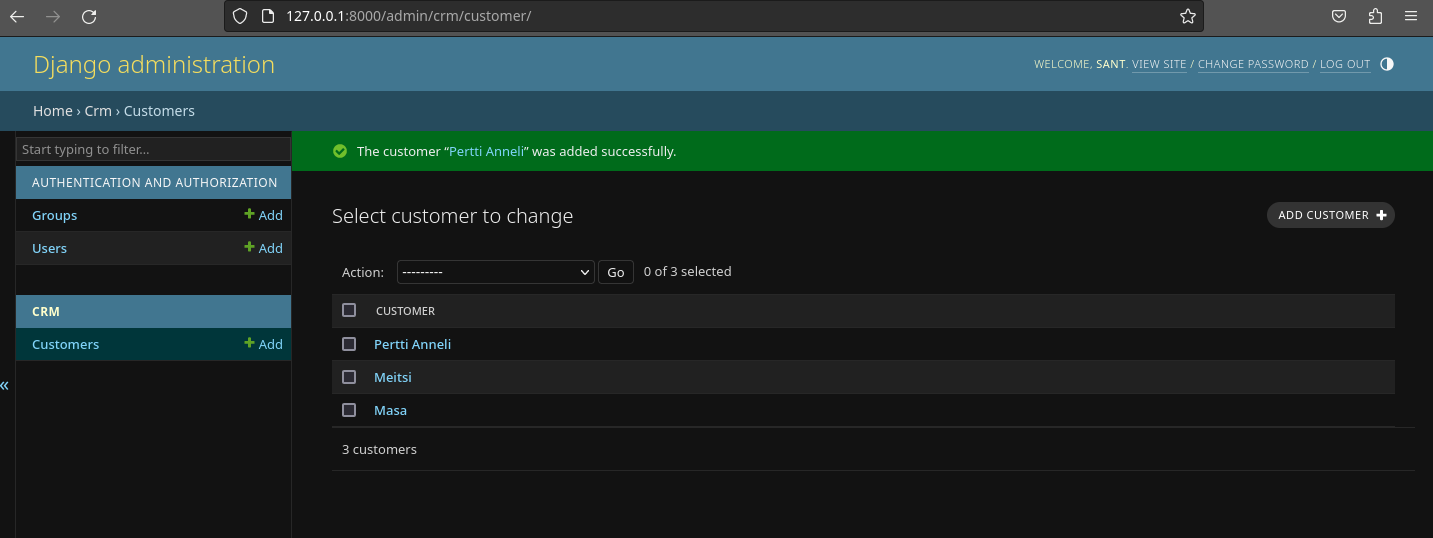Viewport: 1433px width, 538px height.
Task: Click the Pocket save icon
Action: (x=1339, y=16)
